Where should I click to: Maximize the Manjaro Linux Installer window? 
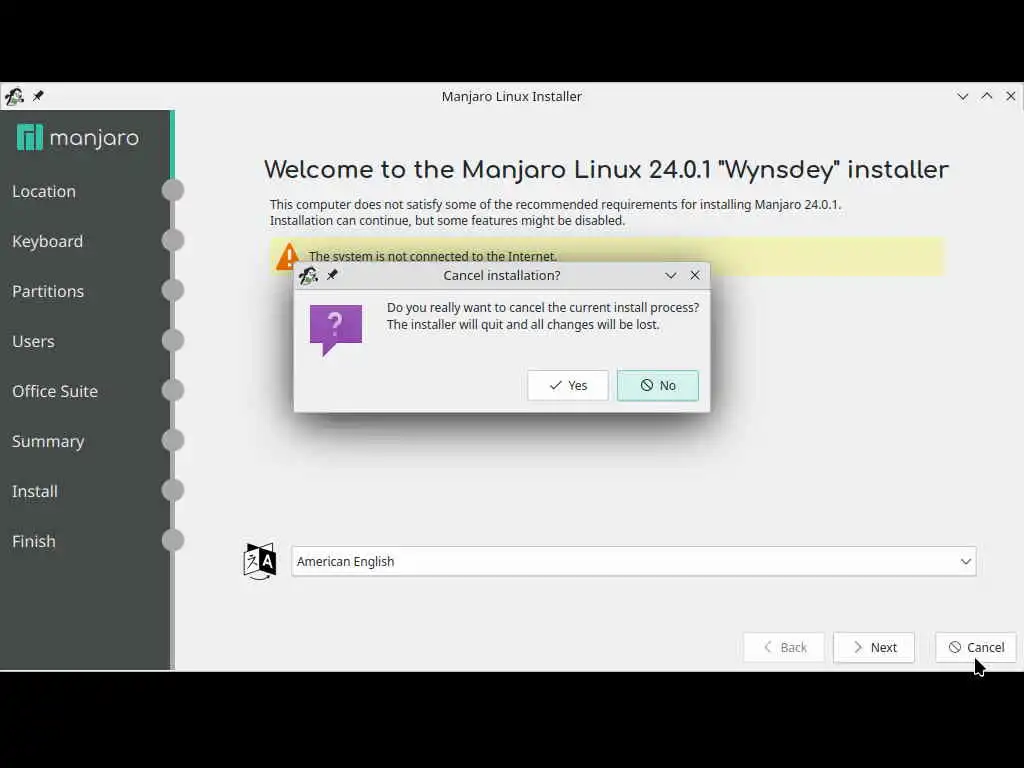pos(987,96)
